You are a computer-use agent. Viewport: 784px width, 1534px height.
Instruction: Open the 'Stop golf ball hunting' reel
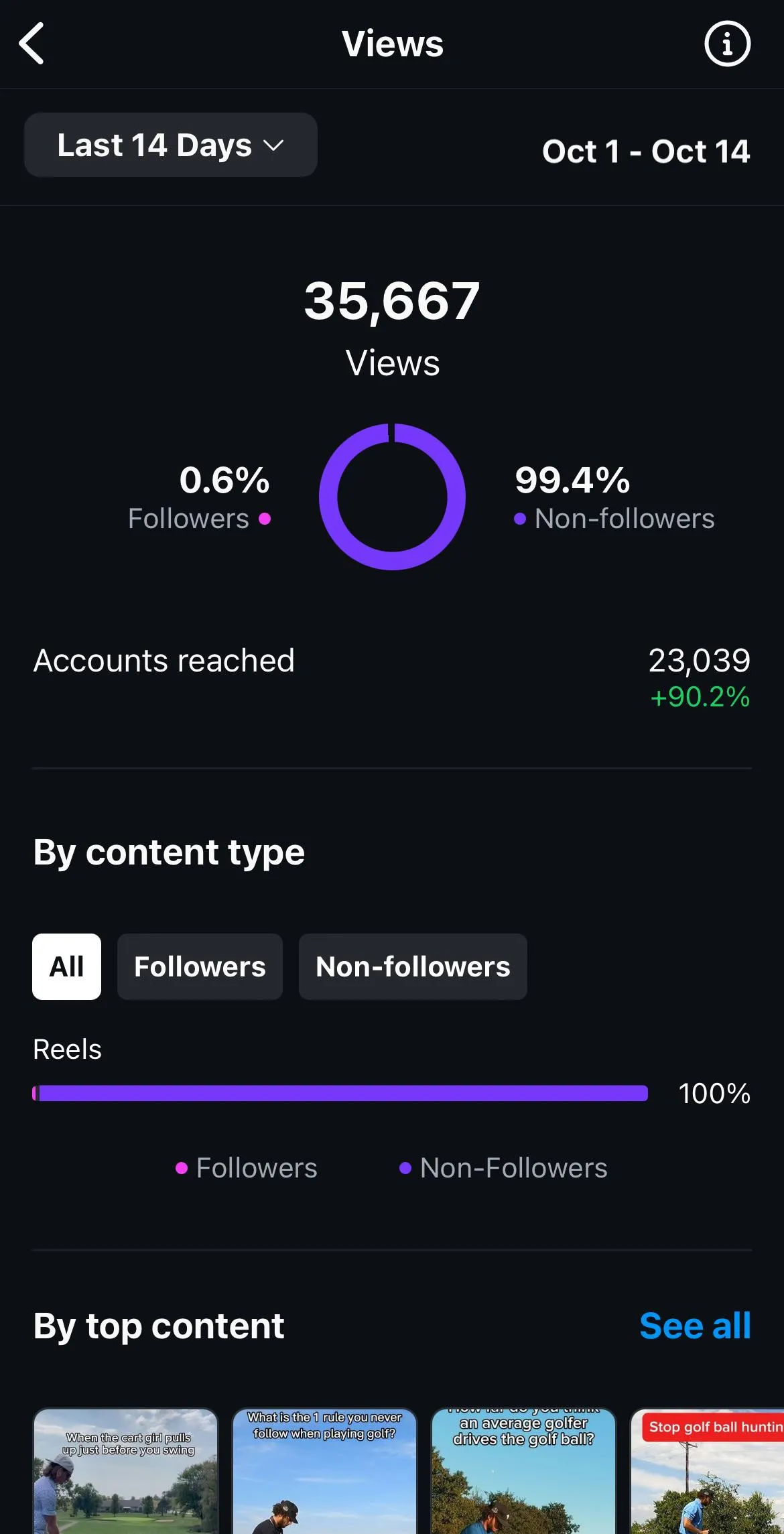[707, 1471]
